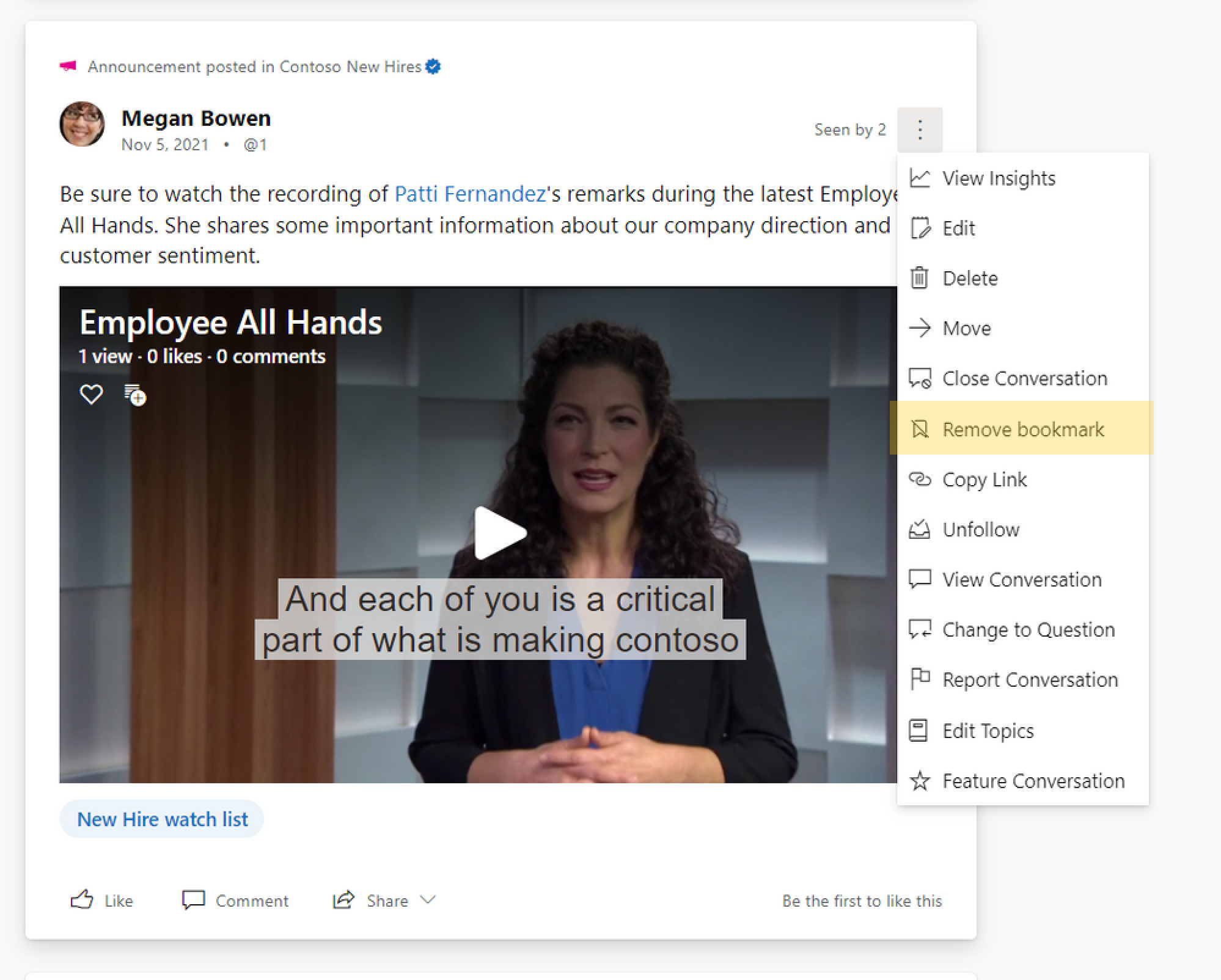
Task: Click the pink announcement megaphone icon
Action: pos(68,66)
